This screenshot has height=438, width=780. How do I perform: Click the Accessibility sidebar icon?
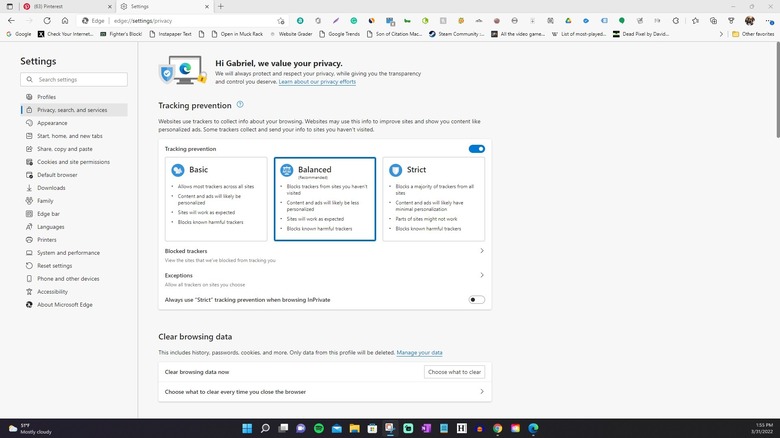click(29, 292)
